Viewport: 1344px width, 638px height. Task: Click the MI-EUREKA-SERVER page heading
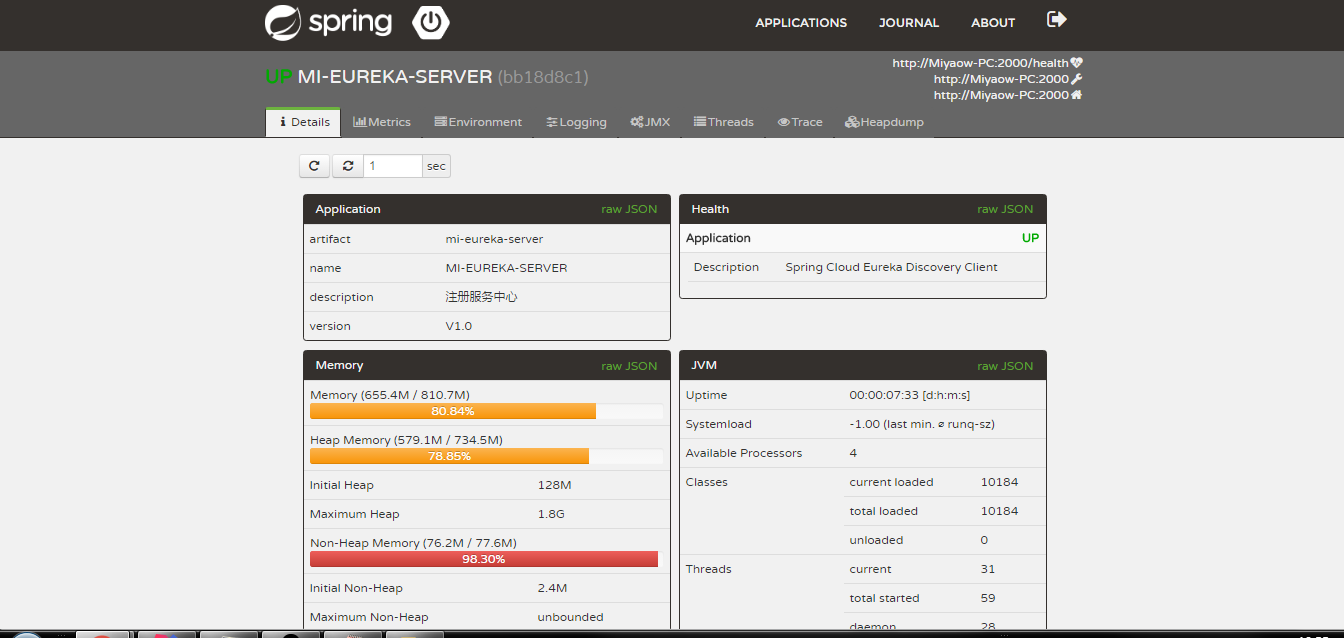395,77
